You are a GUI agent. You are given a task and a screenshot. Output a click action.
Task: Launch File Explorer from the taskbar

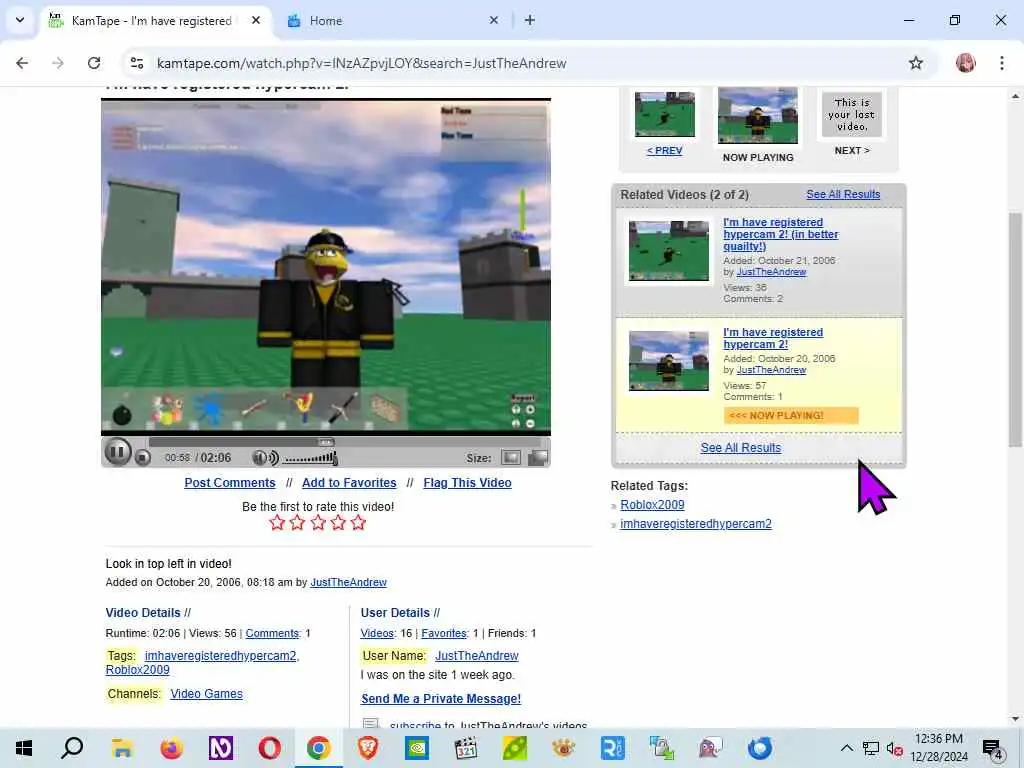(x=122, y=748)
